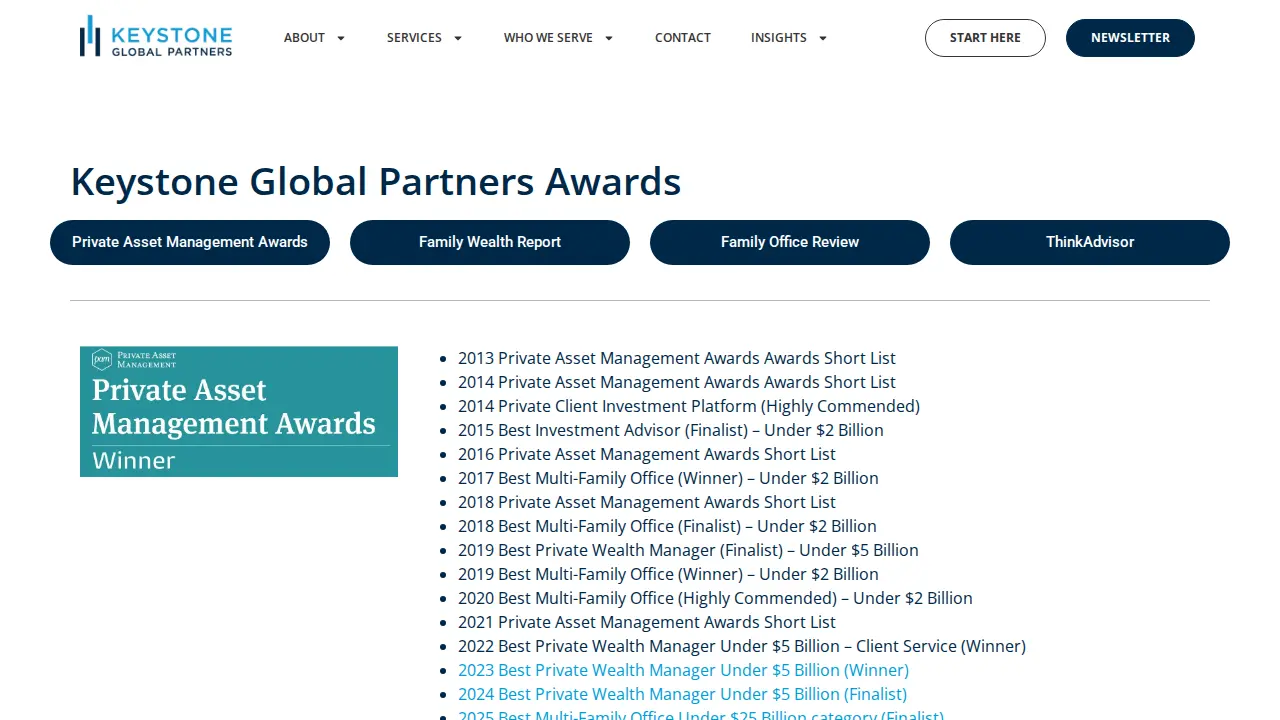Viewport: 1280px width, 720px height.
Task: Click the 2021 Private Asset Management Awards entry
Action: click(647, 622)
